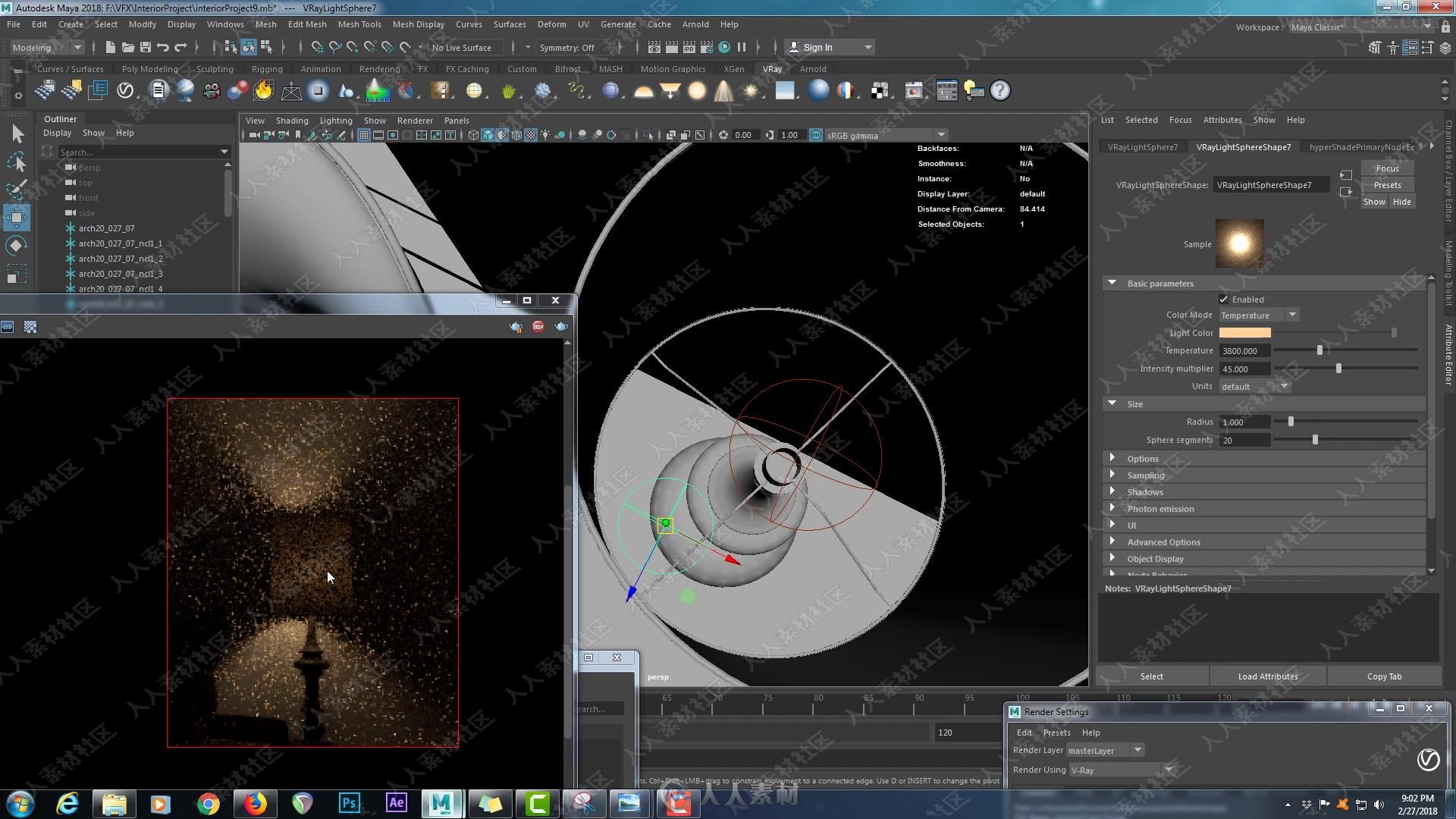Uncheck the Enabled checkbox
Screen dimensions: 1456x819
point(1223,300)
